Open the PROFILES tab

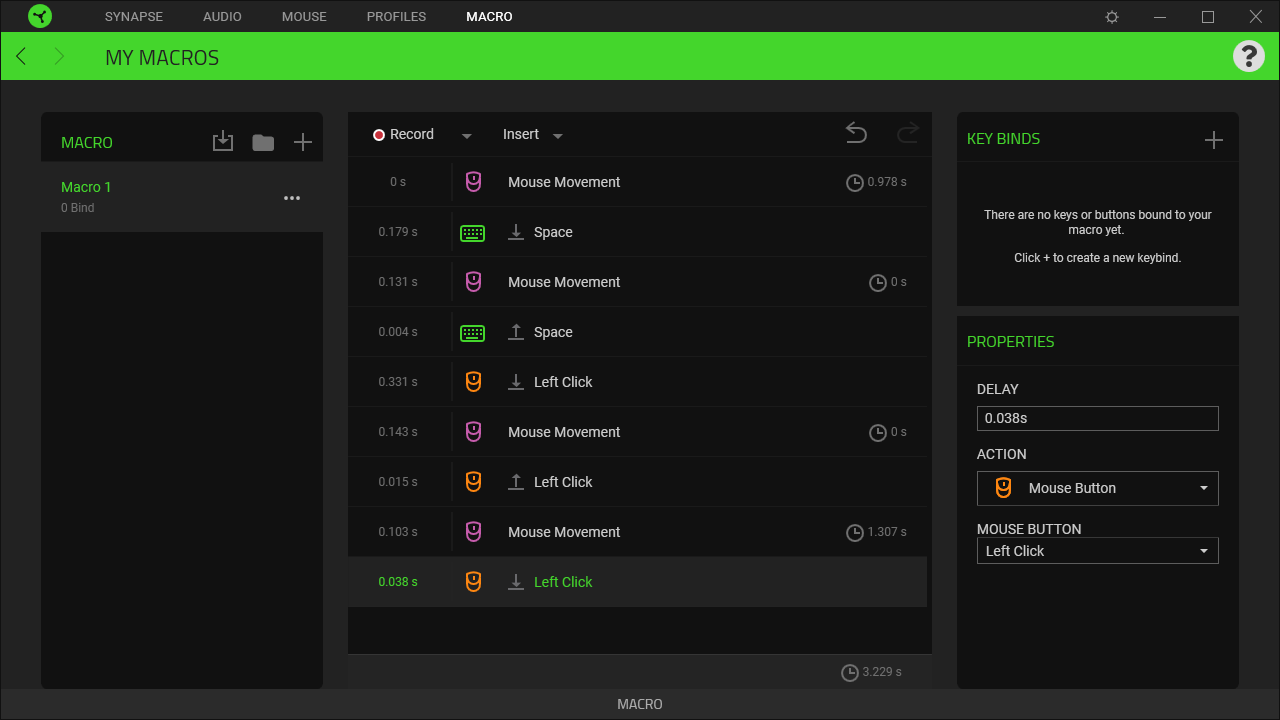[396, 17]
